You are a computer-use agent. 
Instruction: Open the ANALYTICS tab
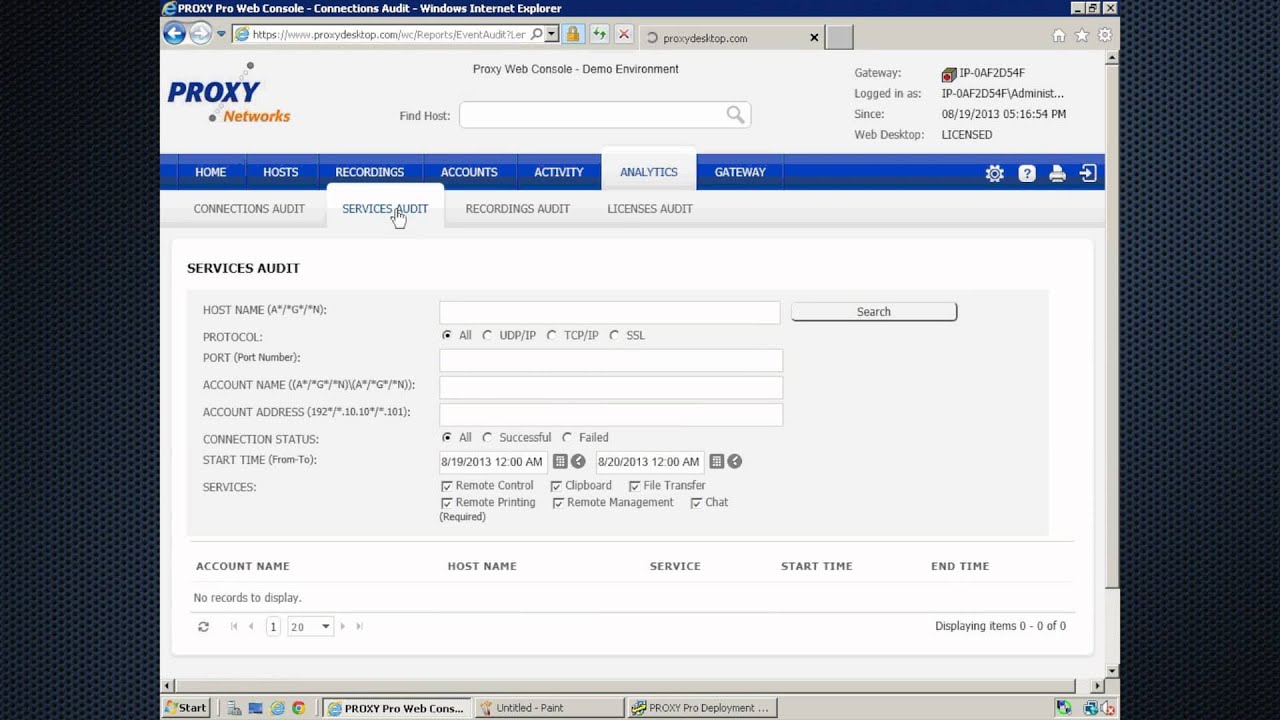[x=649, y=172]
